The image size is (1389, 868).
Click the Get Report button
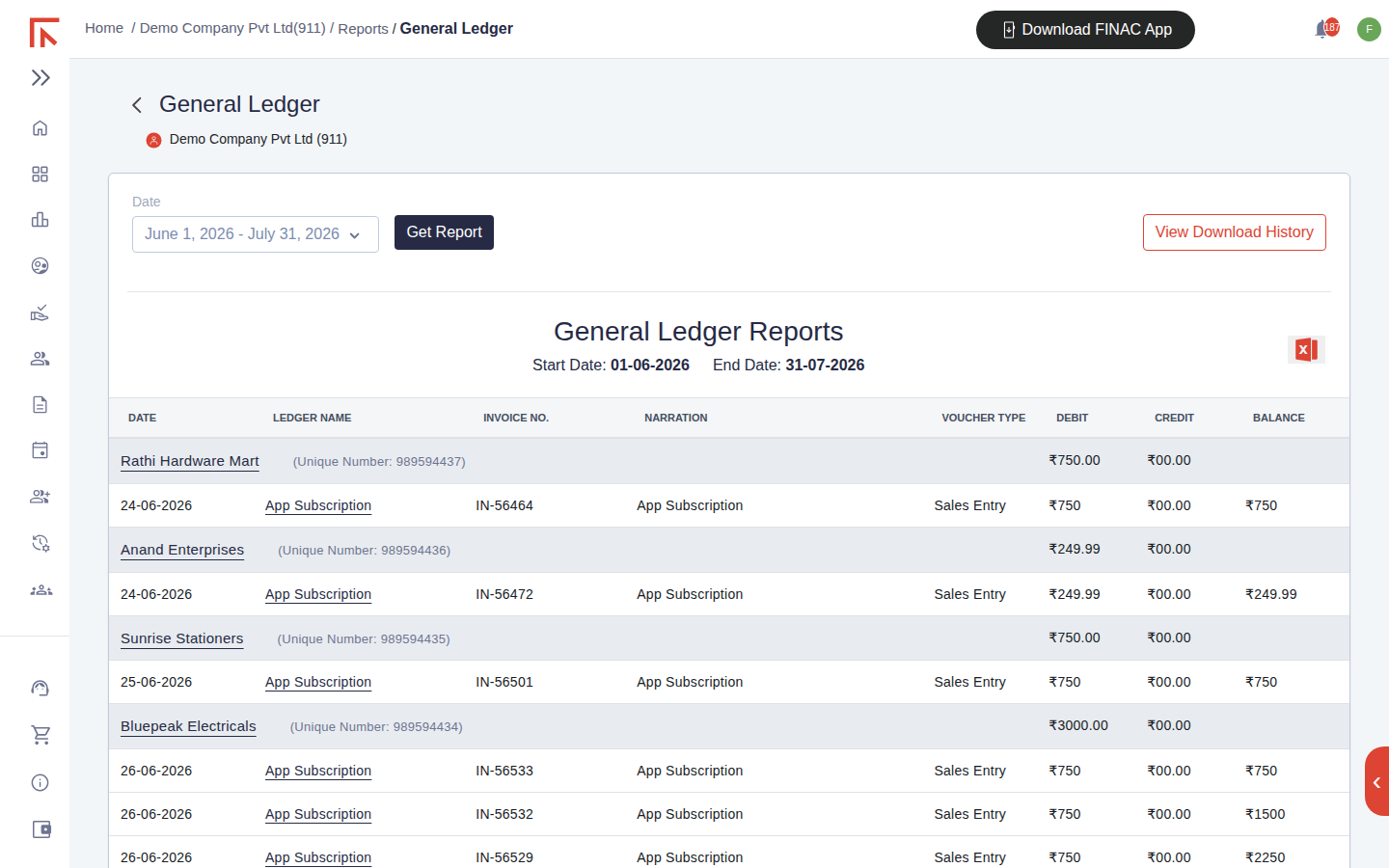point(444,232)
